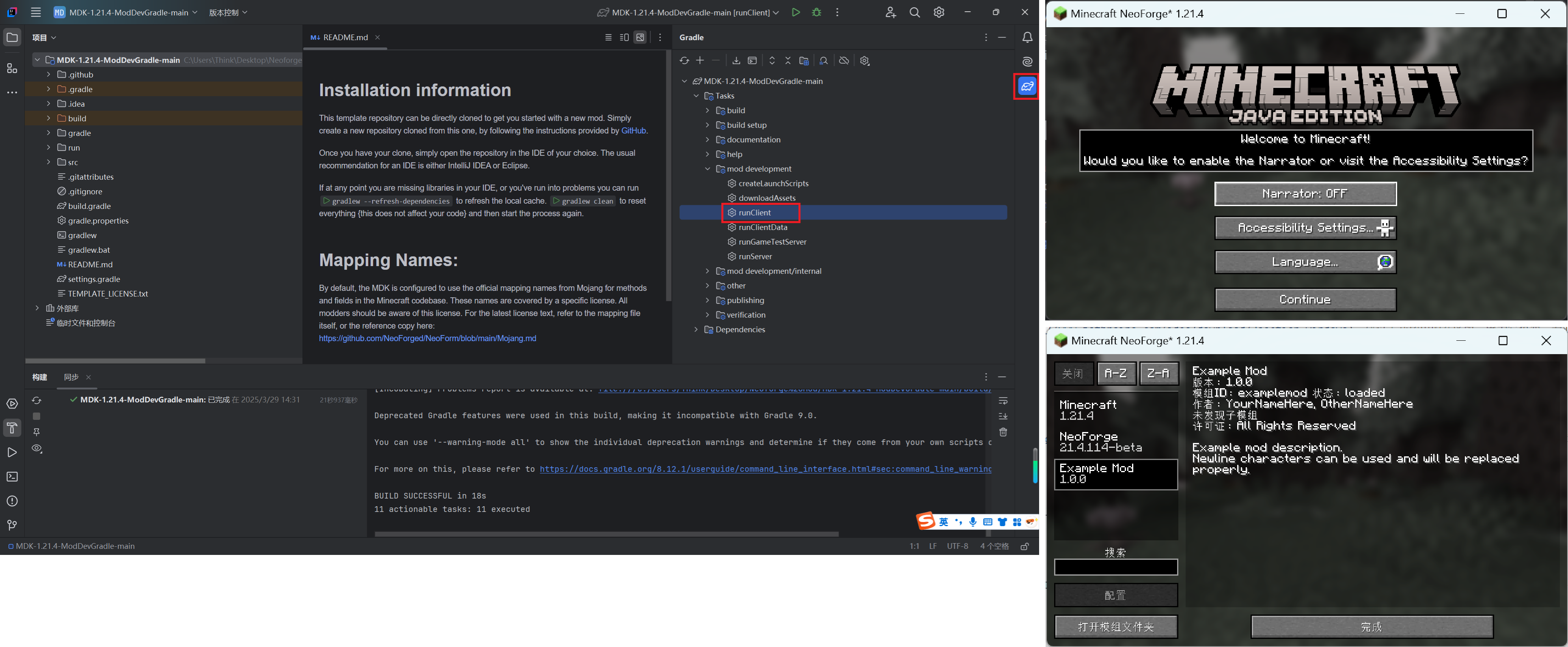This screenshot has height=647, width=1568.
Task: Open the Project tool window folder icon
Action: 12,37
